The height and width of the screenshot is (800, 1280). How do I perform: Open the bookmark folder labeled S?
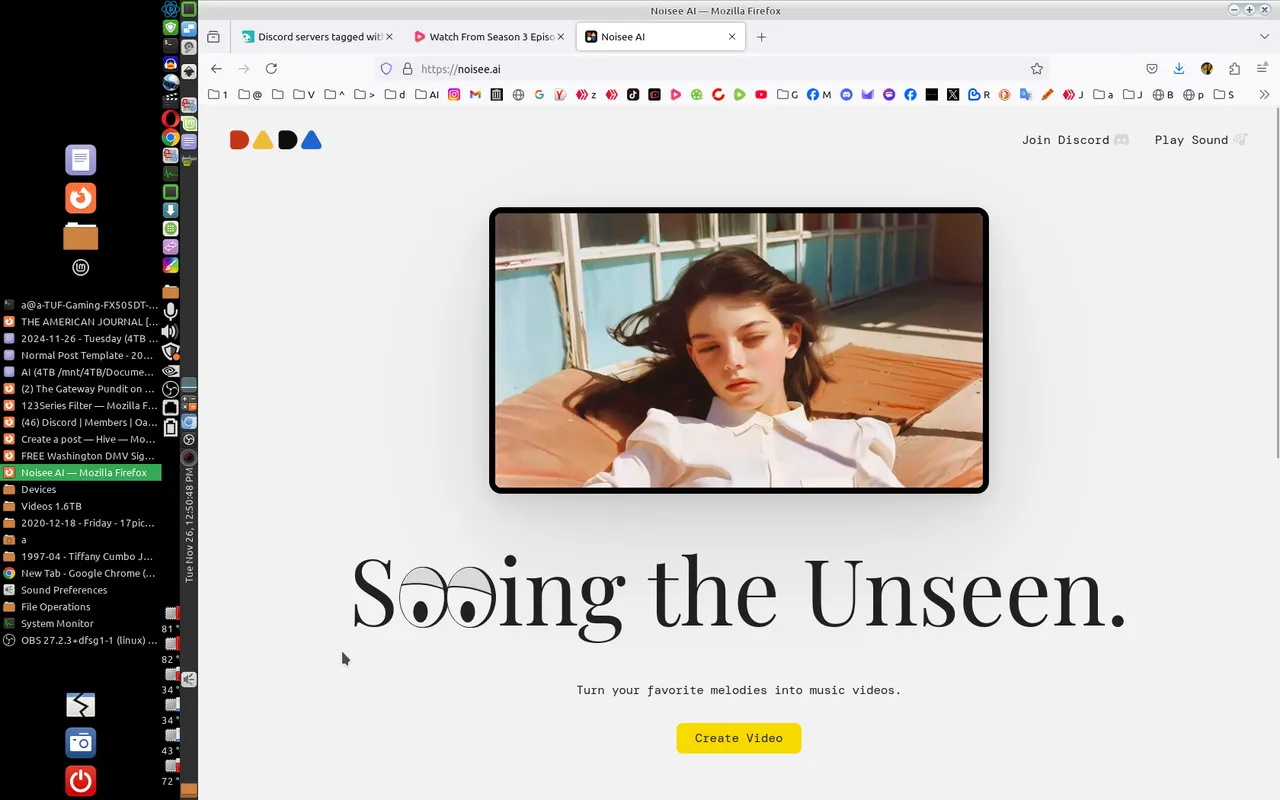click(1224, 95)
